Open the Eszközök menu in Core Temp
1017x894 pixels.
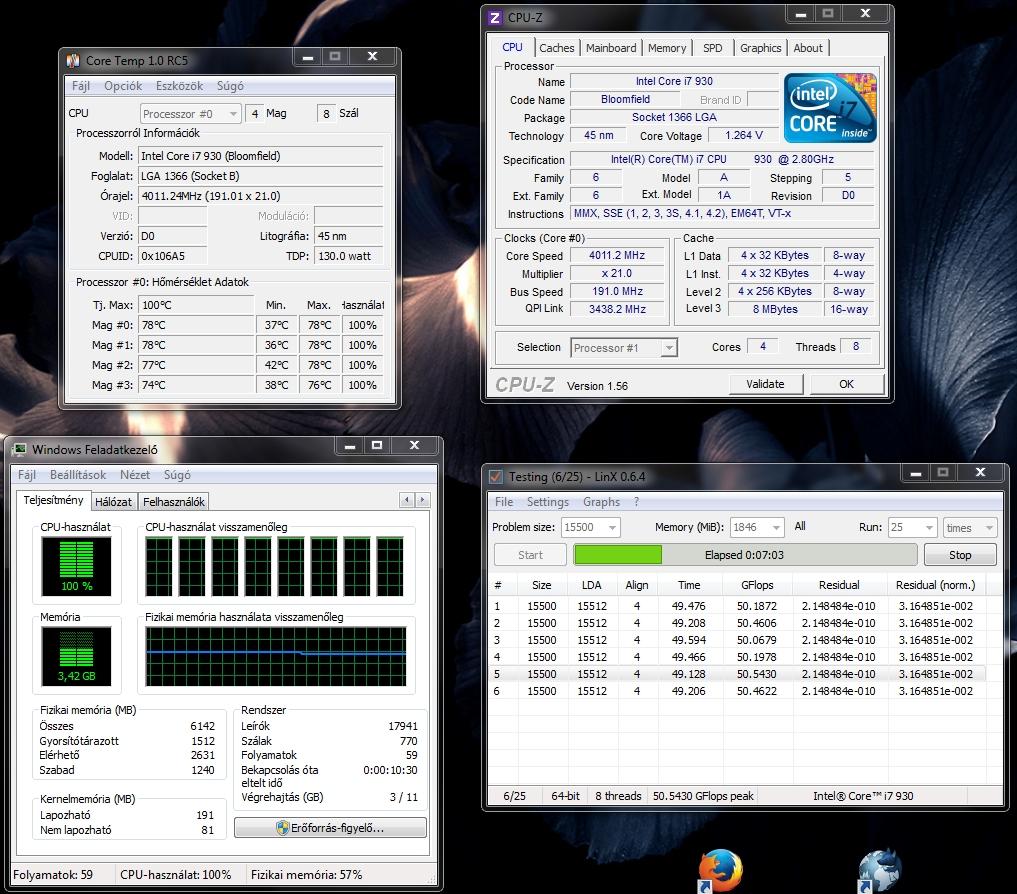point(179,86)
